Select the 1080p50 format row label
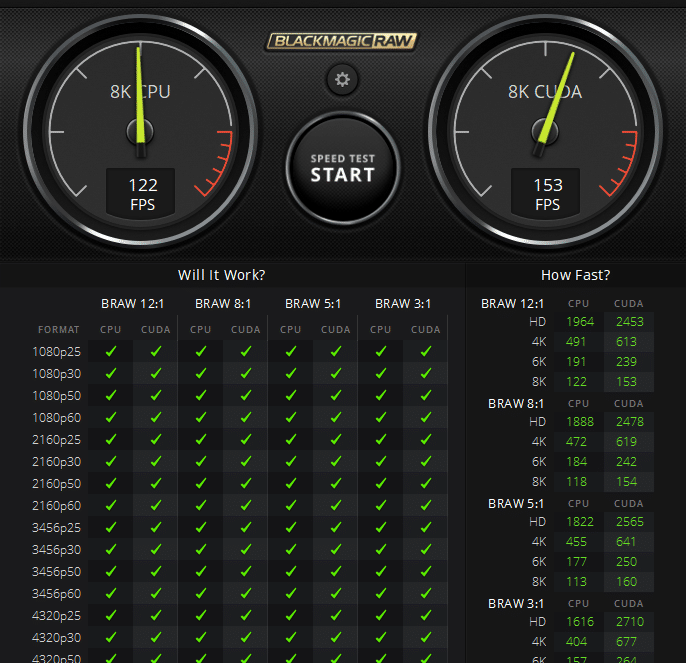The width and height of the screenshot is (686, 663). click(x=56, y=396)
